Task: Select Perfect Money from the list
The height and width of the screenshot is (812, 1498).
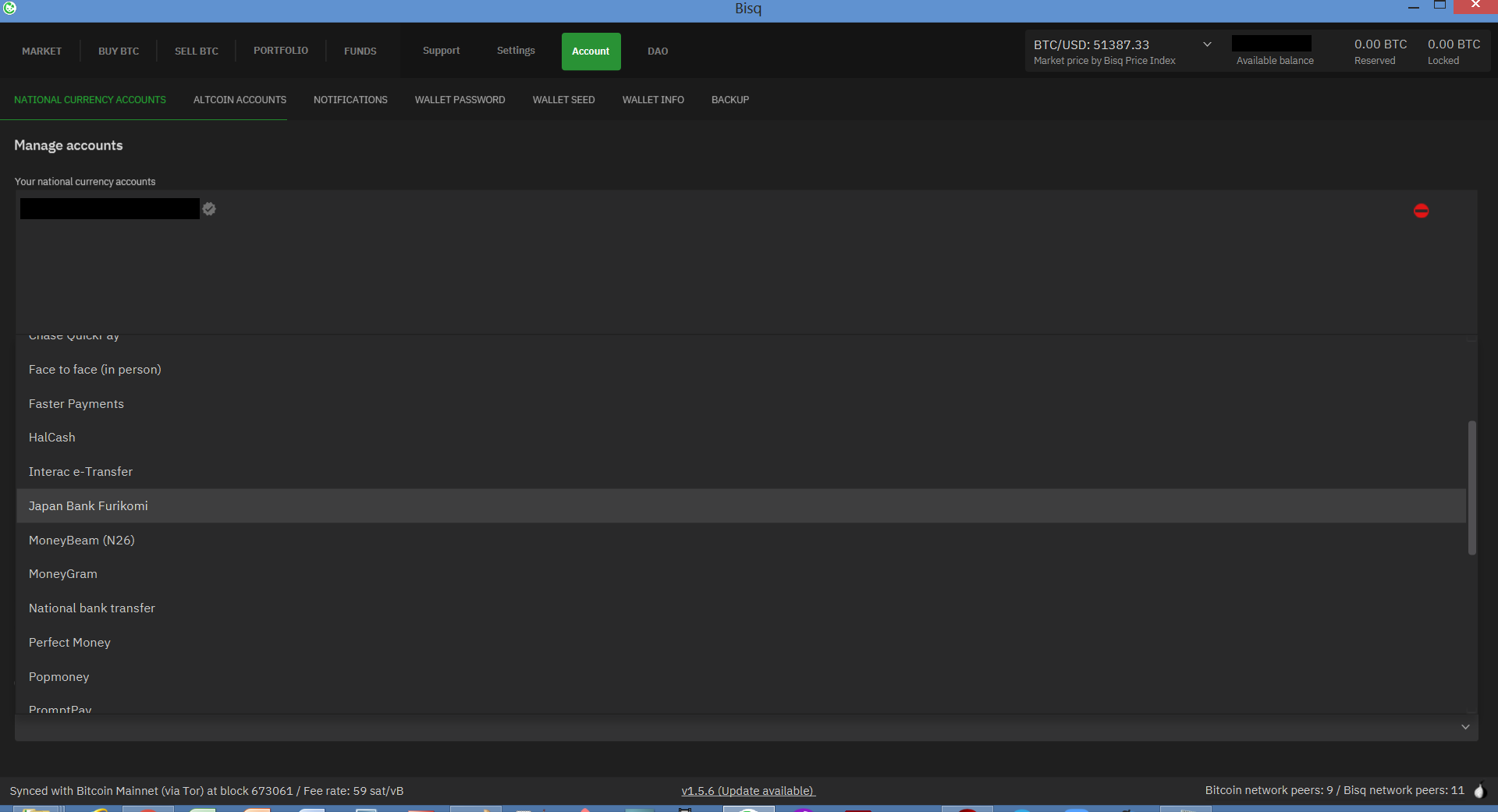Action: pyautogui.click(x=69, y=643)
